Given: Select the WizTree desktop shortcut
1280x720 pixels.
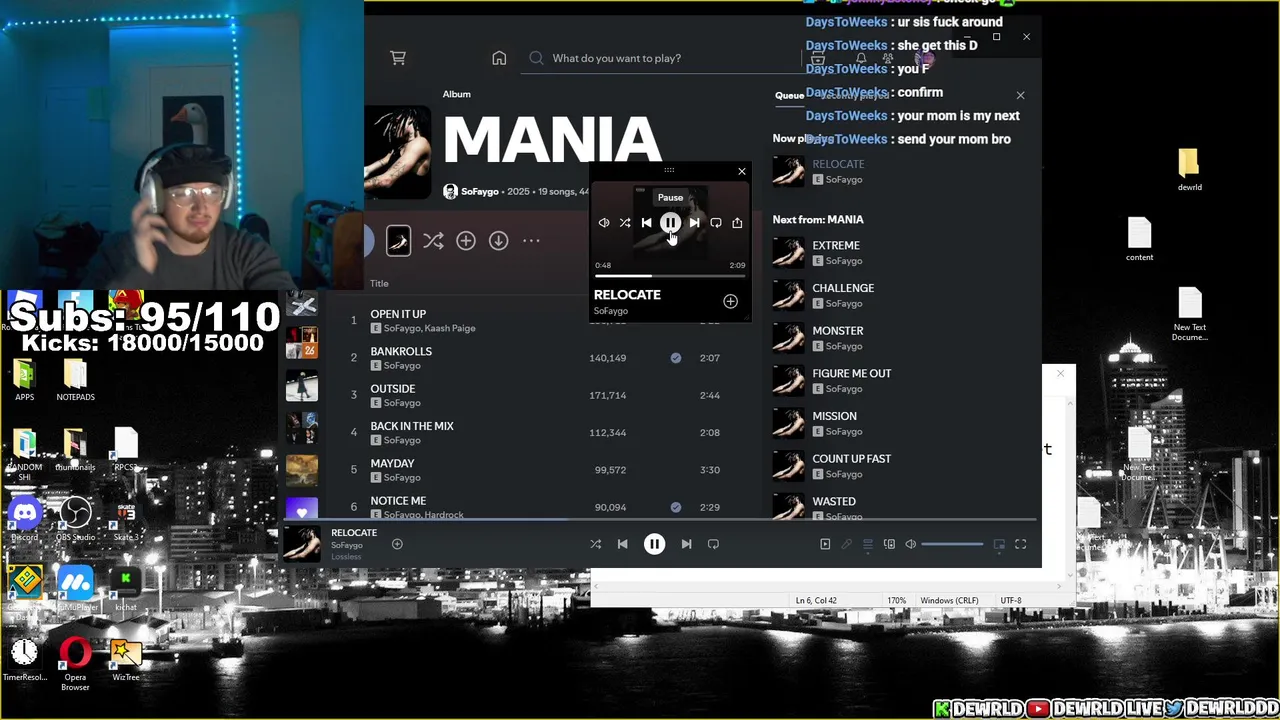Looking at the screenshot, I should pos(126,660).
